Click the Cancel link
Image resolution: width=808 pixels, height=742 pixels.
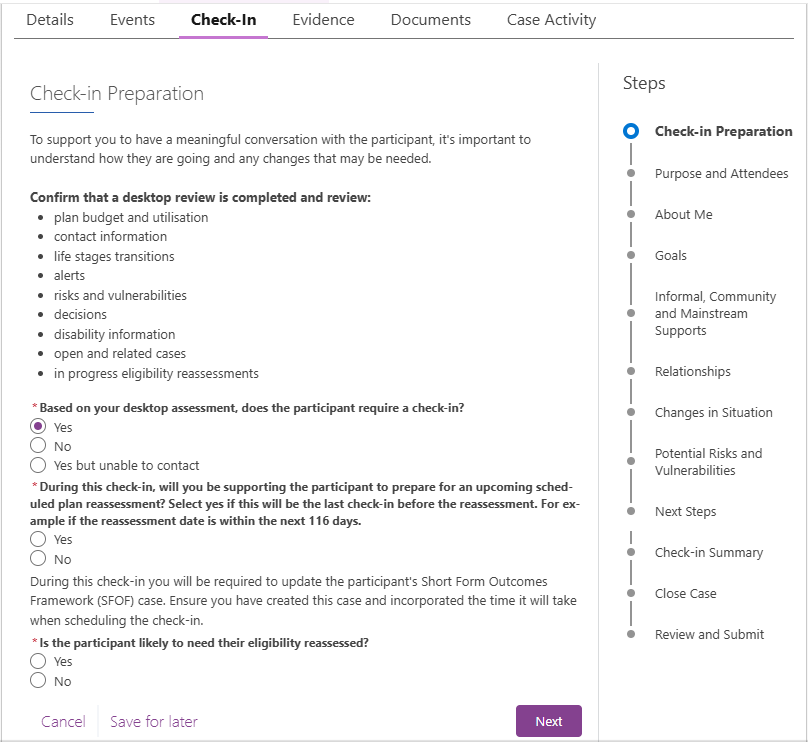(63, 721)
